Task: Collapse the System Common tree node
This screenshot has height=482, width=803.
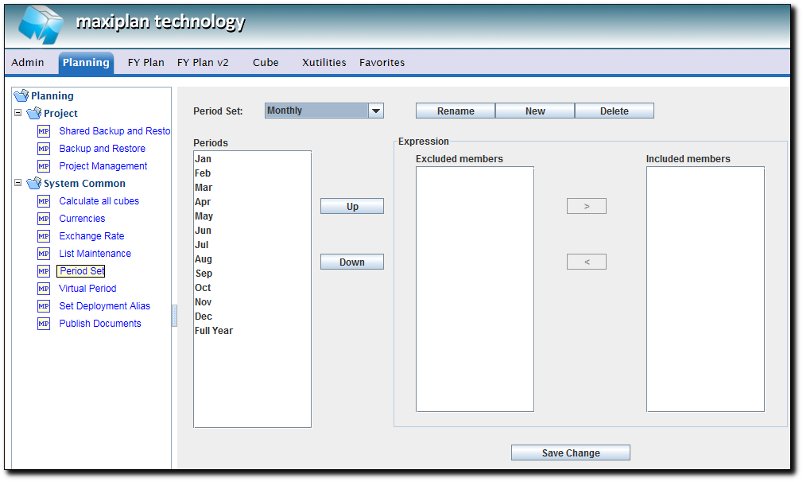Action: coord(18,183)
